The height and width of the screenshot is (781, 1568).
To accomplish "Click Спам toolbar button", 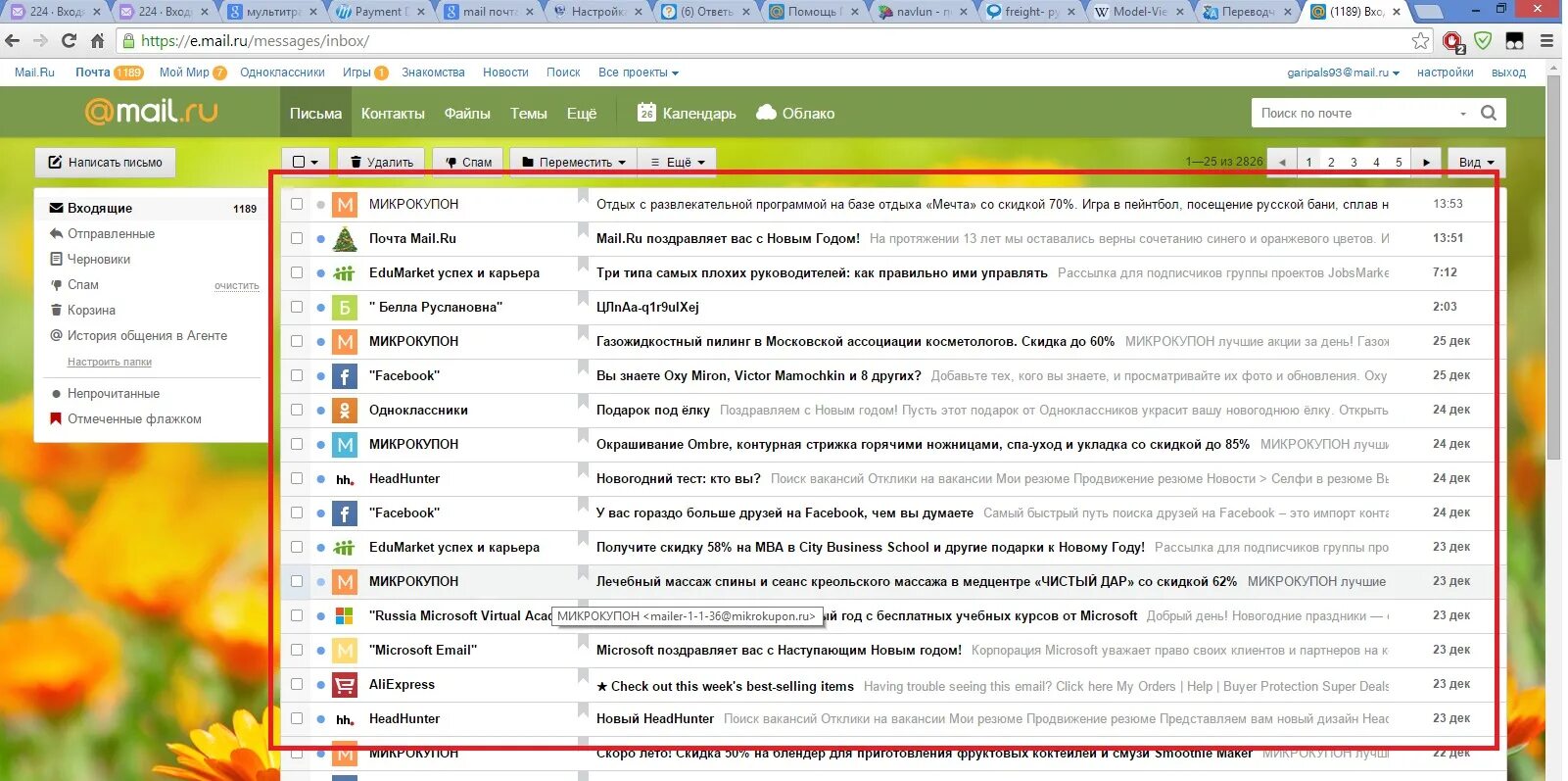I will pyautogui.click(x=468, y=162).
